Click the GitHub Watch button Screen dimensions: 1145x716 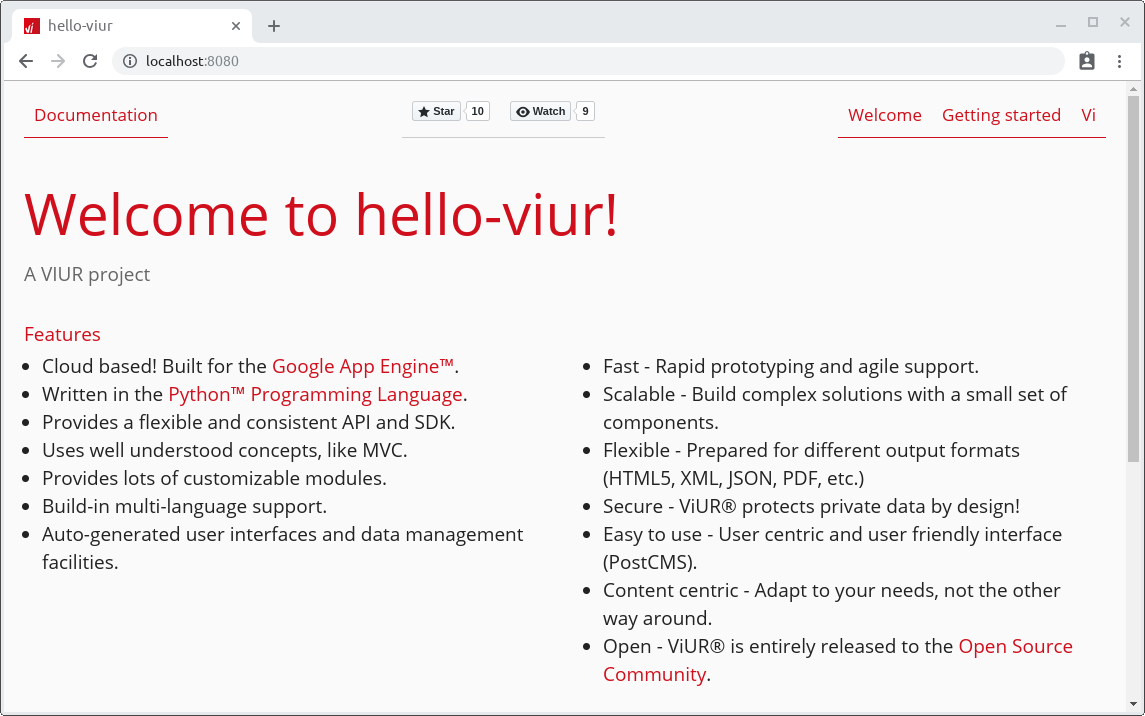pos(540,111)
